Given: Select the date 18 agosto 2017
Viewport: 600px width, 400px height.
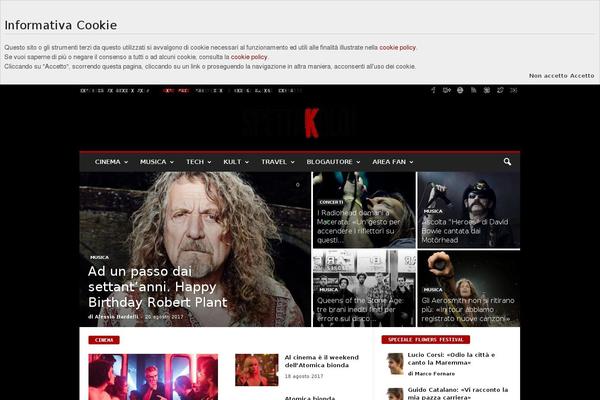Looking at the screenshot, I should click(x=304, y=376).
